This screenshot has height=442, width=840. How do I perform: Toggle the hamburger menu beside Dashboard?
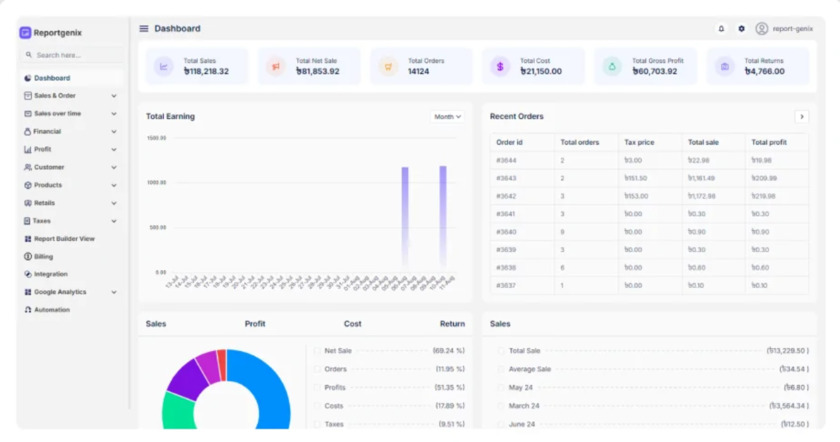pos(144,29)
